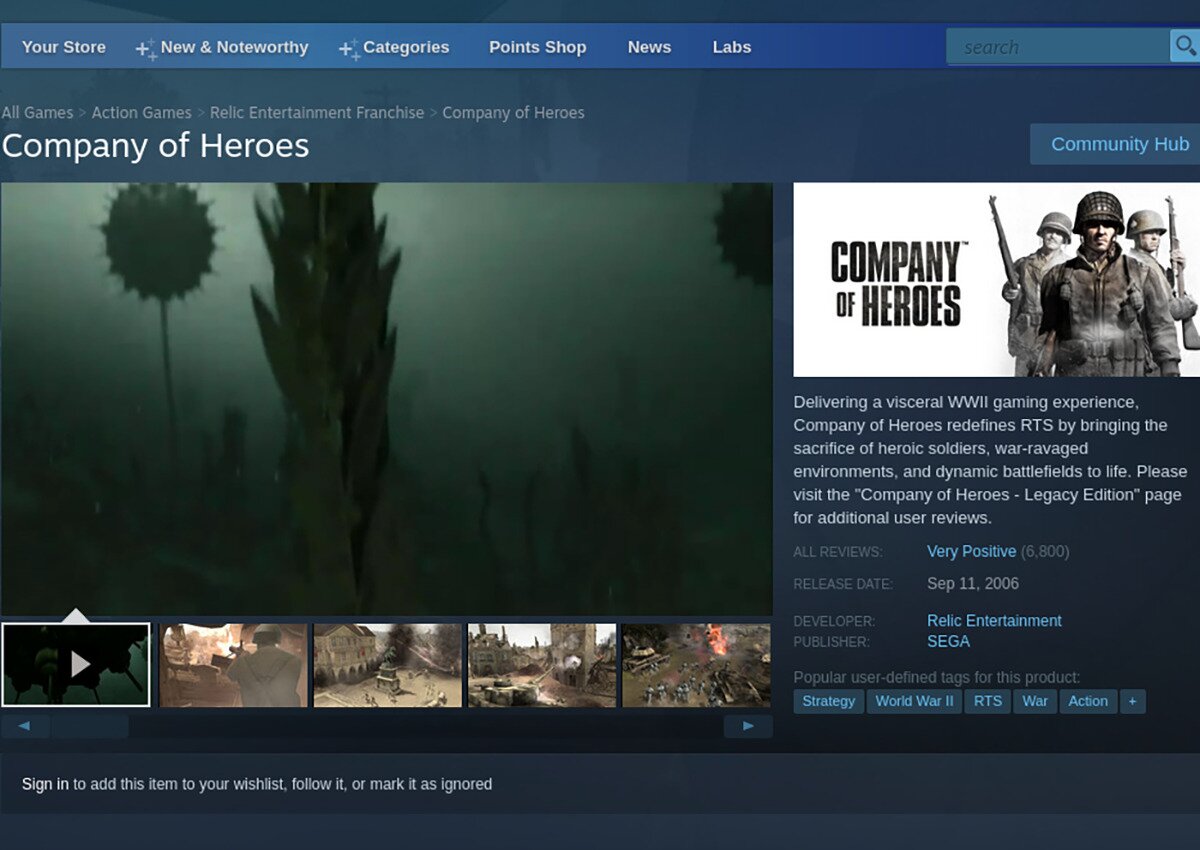Viewport: 1200px width, 850px height.
Task: Go to the Points Shop tab
Action: (537, 47)
